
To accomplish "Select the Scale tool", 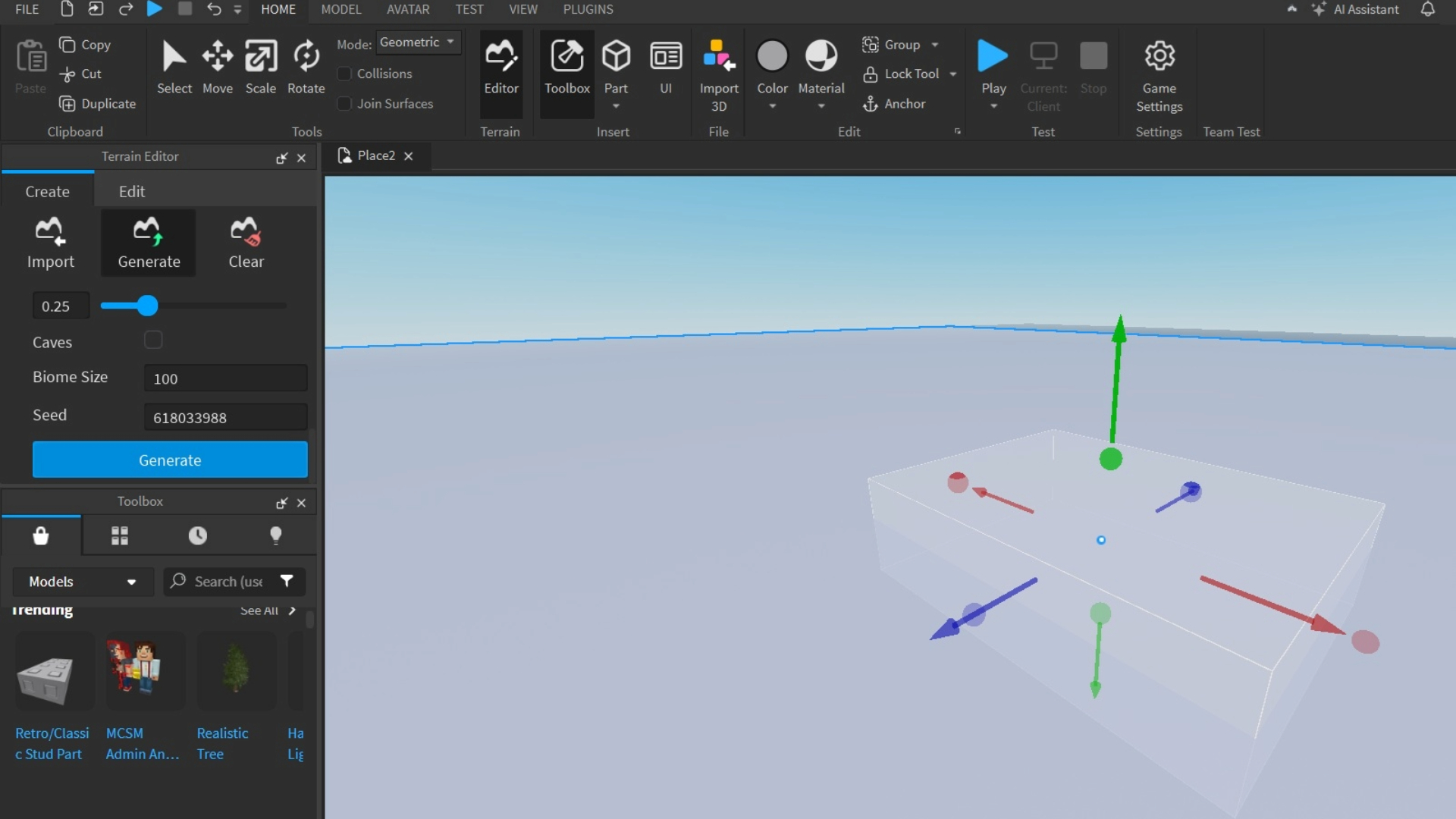I will coord(261,66).
